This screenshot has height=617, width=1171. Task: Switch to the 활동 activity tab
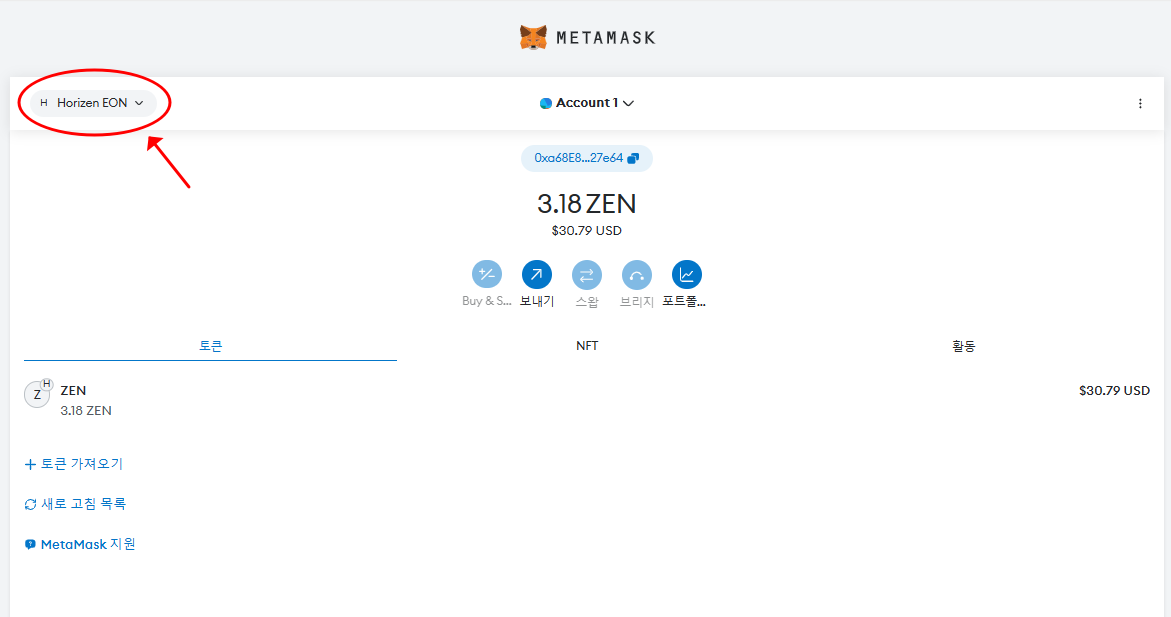[x=963, y=346]
